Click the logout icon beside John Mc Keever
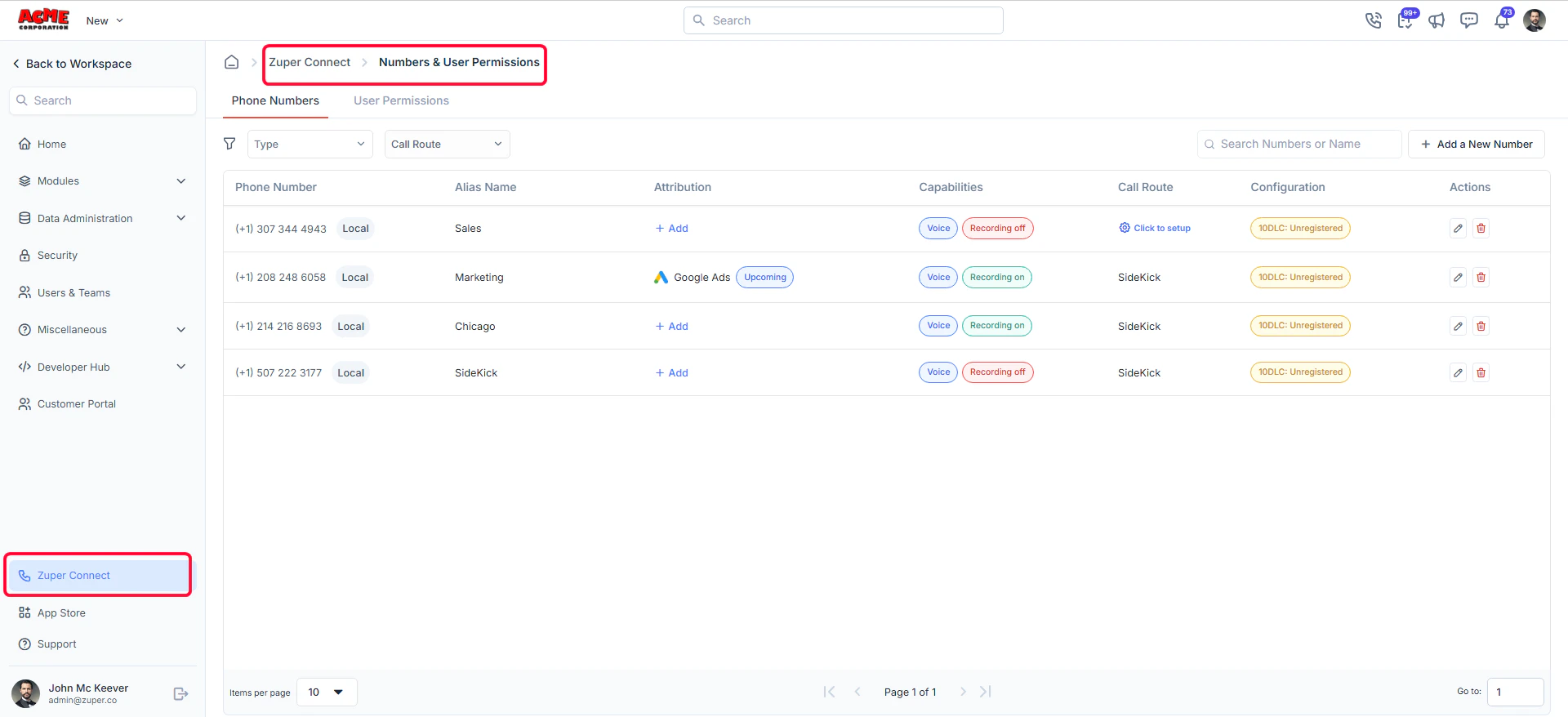This screenshot has height=717, width=1568. click(x=181, y=694)
